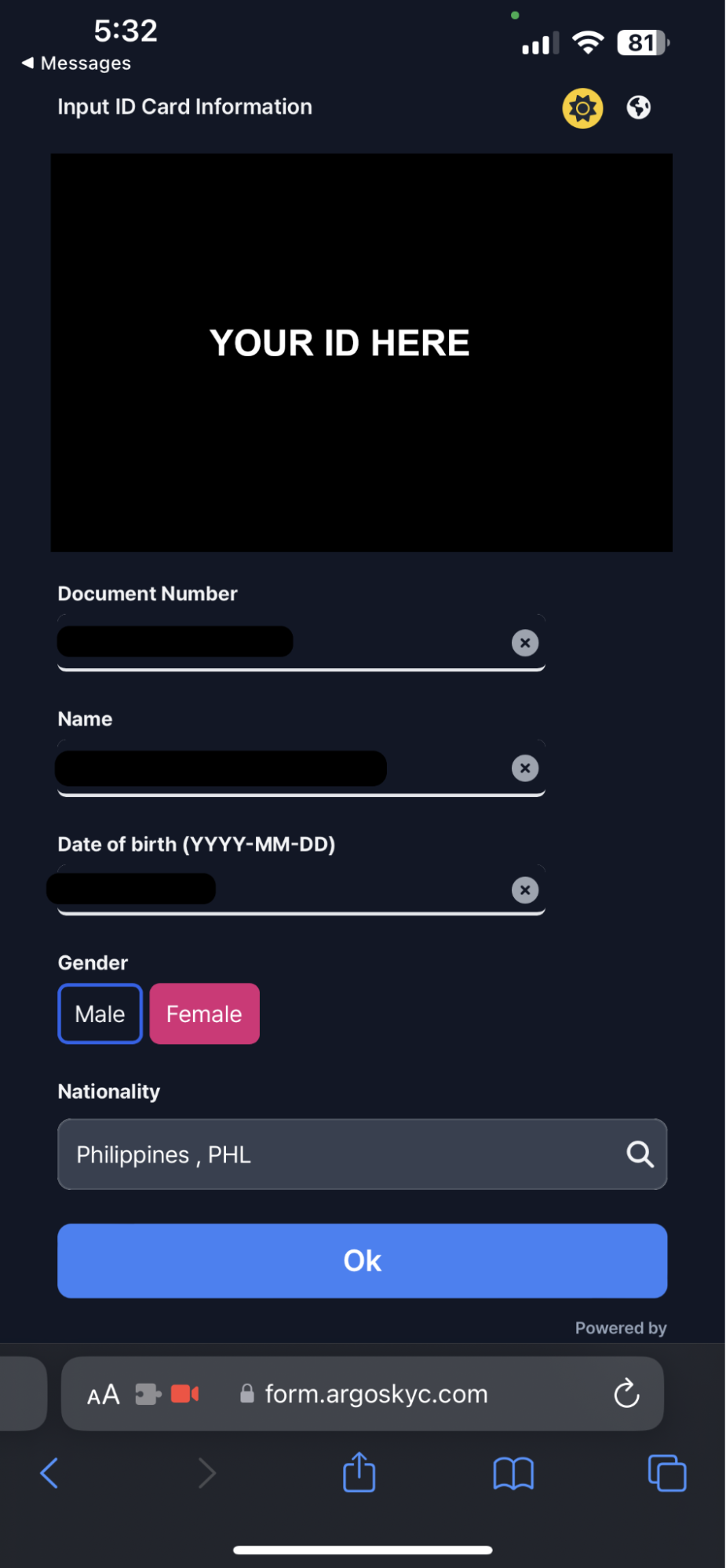This screenshot has height=1568, width=726.
Task: Tap the Safari extensions puzzle icon
Action: tap(148, 1394)
